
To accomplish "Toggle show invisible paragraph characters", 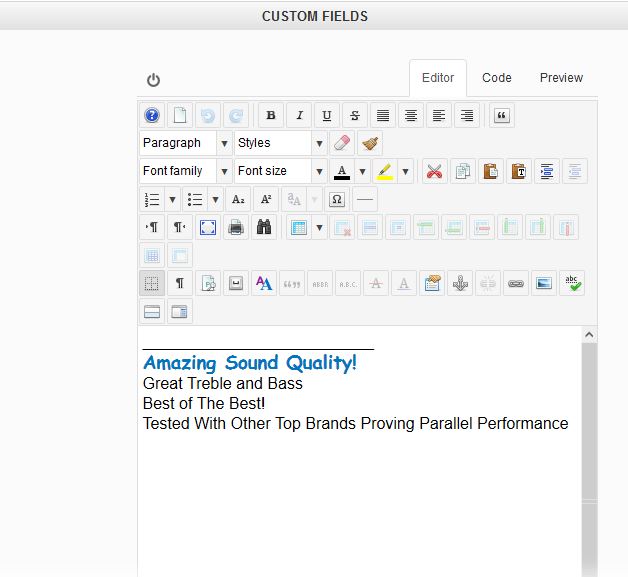I will [180, 283].
